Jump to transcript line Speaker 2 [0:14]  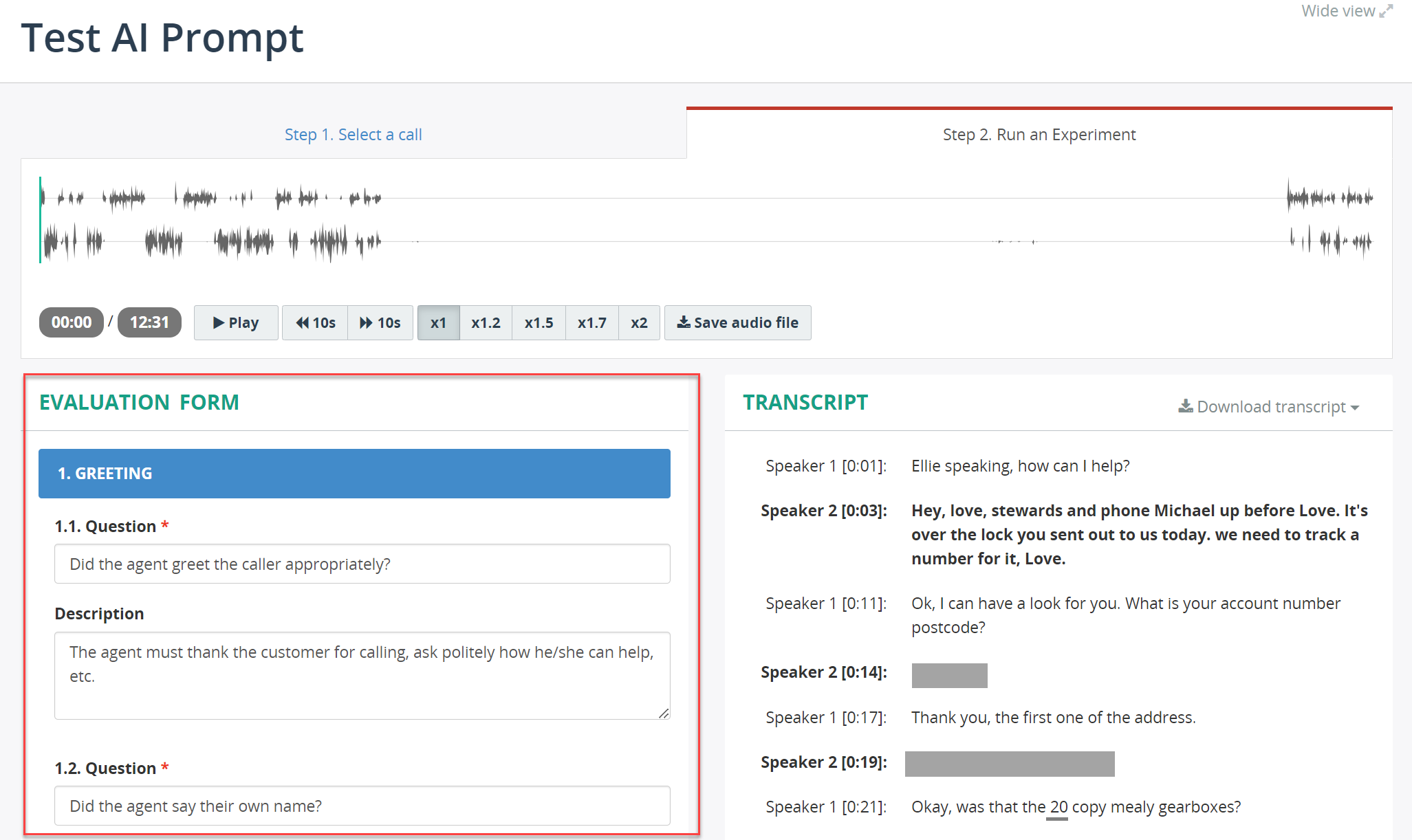click(x=824, y=672)
